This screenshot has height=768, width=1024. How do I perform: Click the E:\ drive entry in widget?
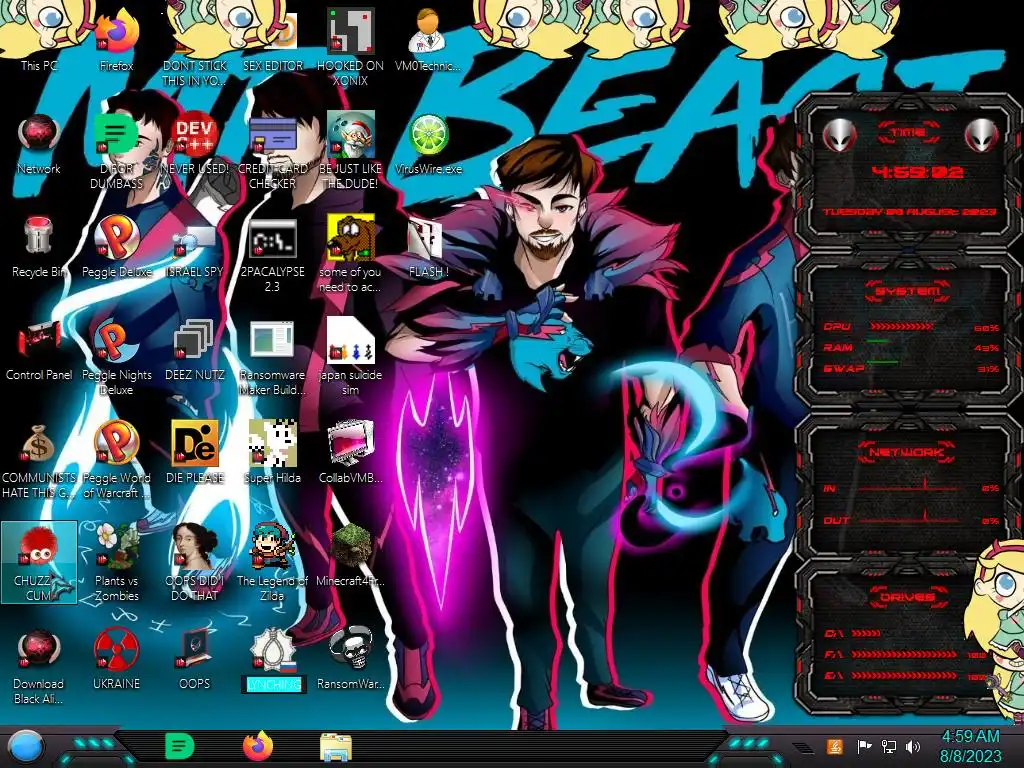click(904, 676)
